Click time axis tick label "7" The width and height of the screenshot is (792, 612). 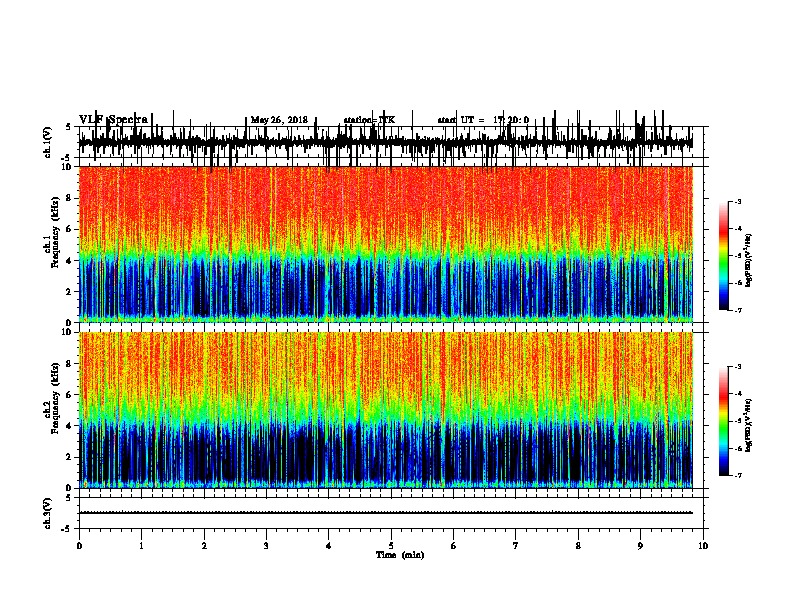click(x=516, y=546)
